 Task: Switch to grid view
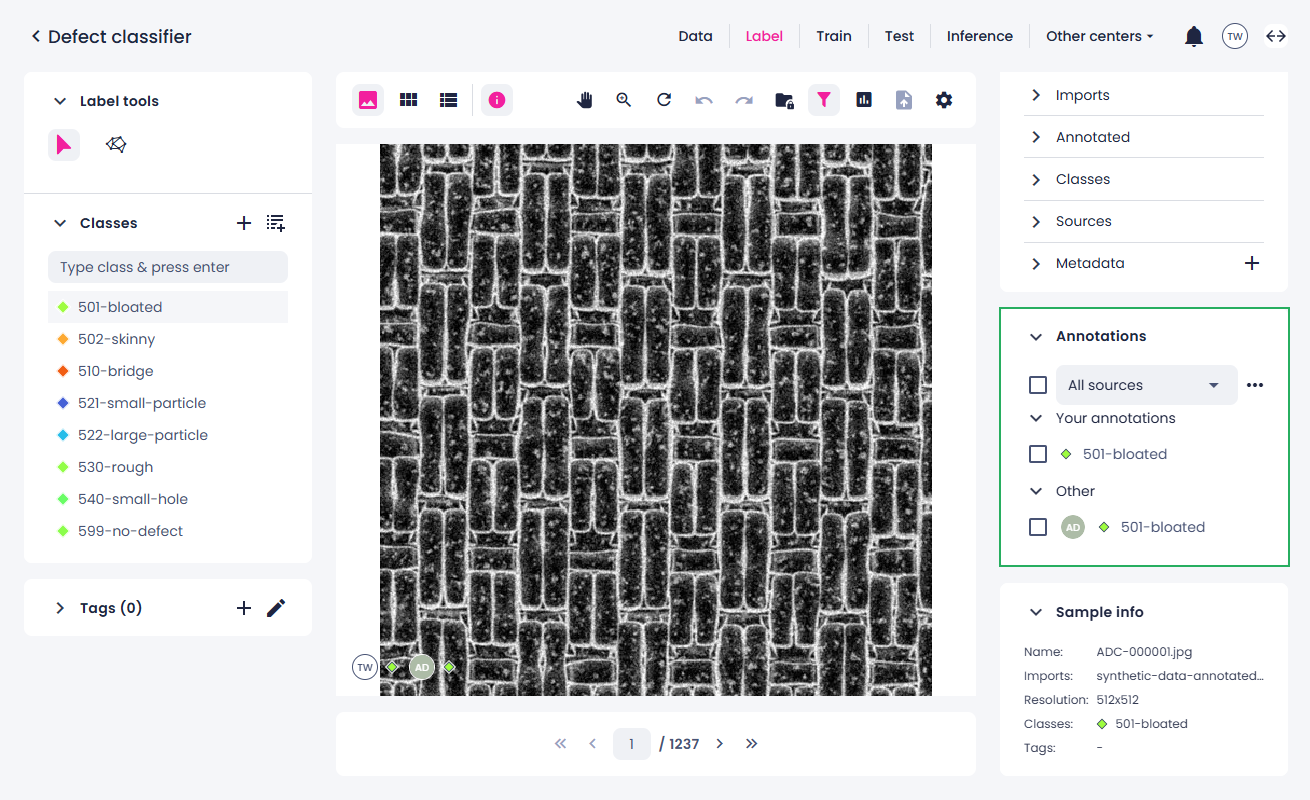408,100
